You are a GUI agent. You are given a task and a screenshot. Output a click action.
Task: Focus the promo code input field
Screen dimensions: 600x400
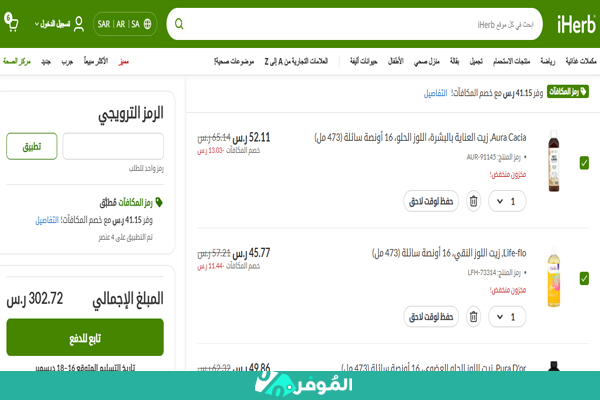coord(113,146)
